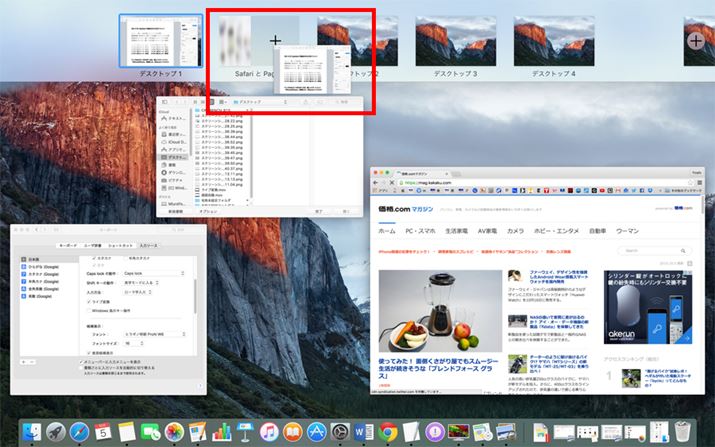
Task: Click the add desktop plus button
Action: 695,40
